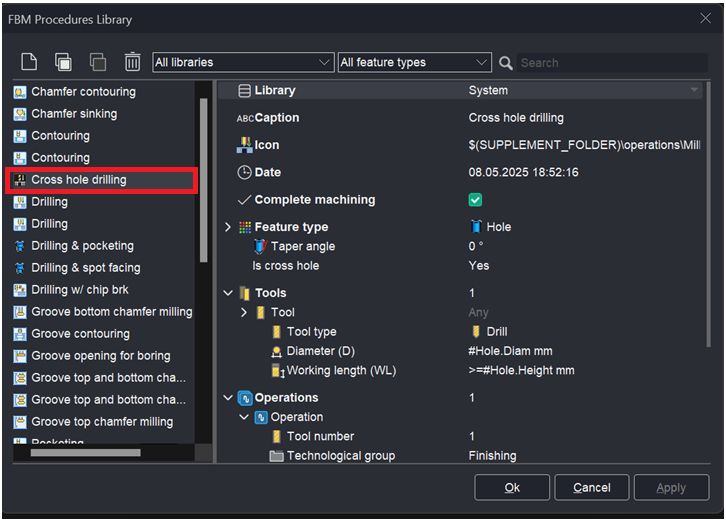Collapse the Tools property section

coord(229,293)
